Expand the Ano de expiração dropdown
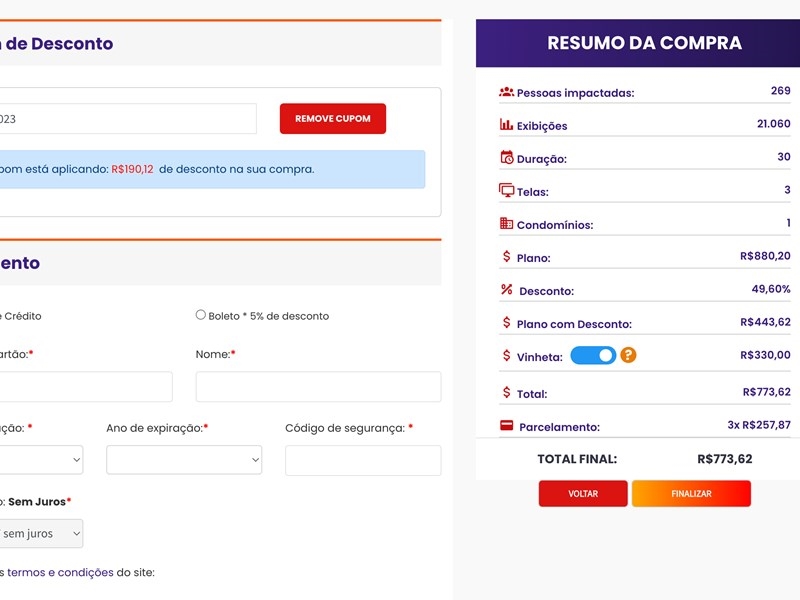The width and height of the screenshot is (800, 600). click(x=184, y=460)
